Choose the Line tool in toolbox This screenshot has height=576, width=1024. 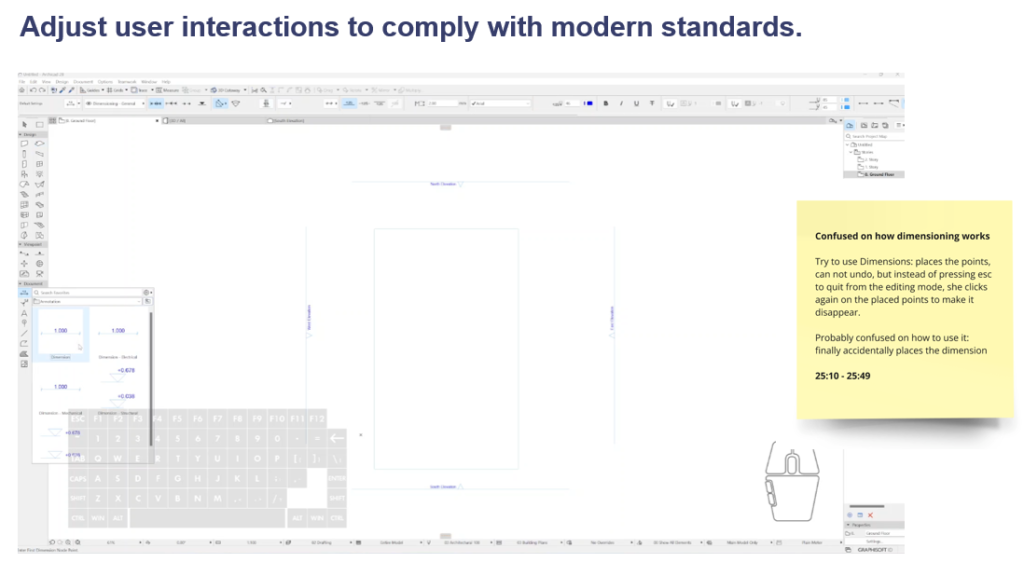[25, 333]
